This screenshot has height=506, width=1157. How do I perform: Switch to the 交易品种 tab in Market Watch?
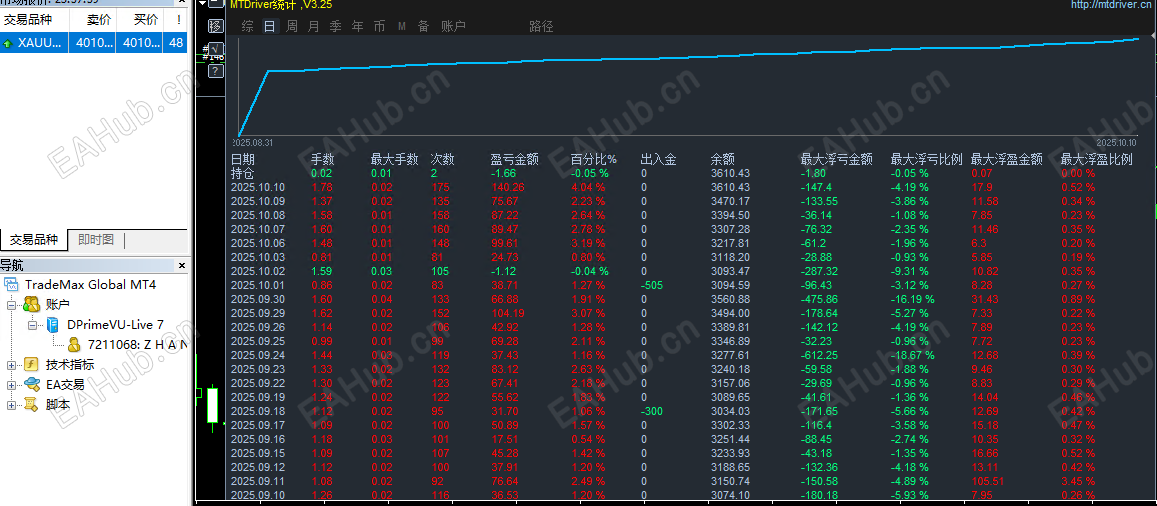pos(33,240)
